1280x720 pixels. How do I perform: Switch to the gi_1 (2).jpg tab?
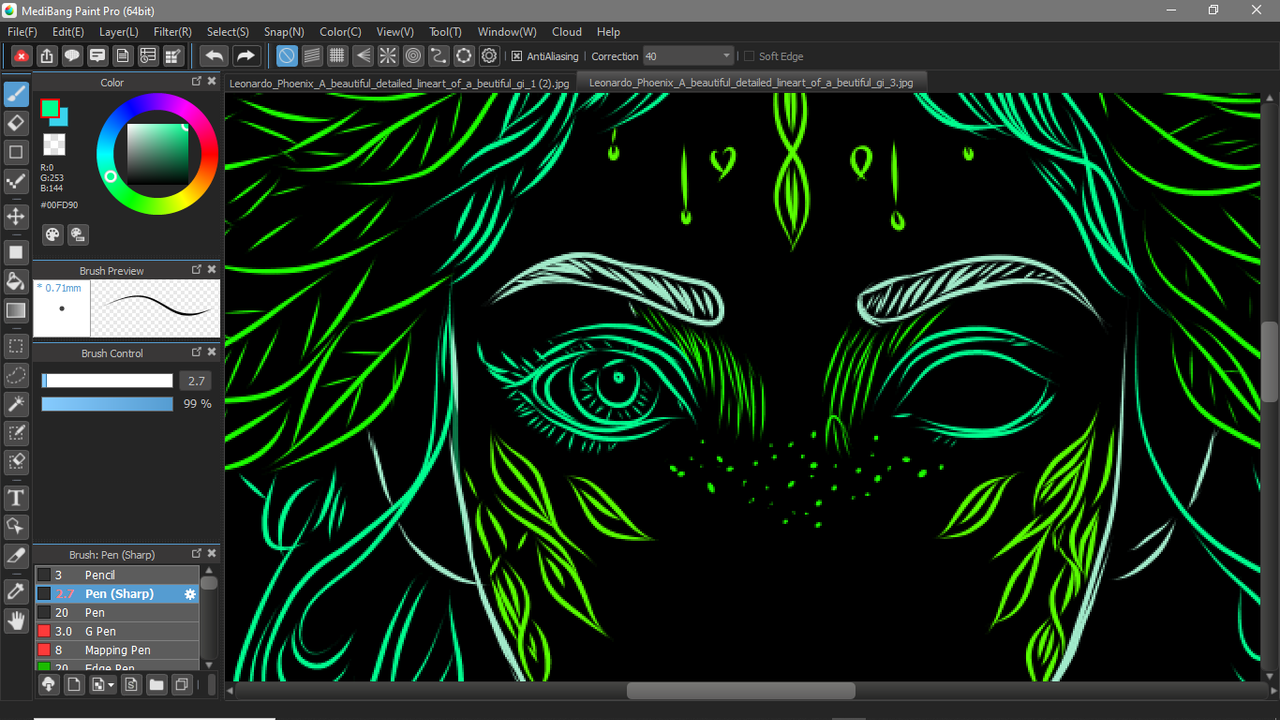tap(399, 83)
